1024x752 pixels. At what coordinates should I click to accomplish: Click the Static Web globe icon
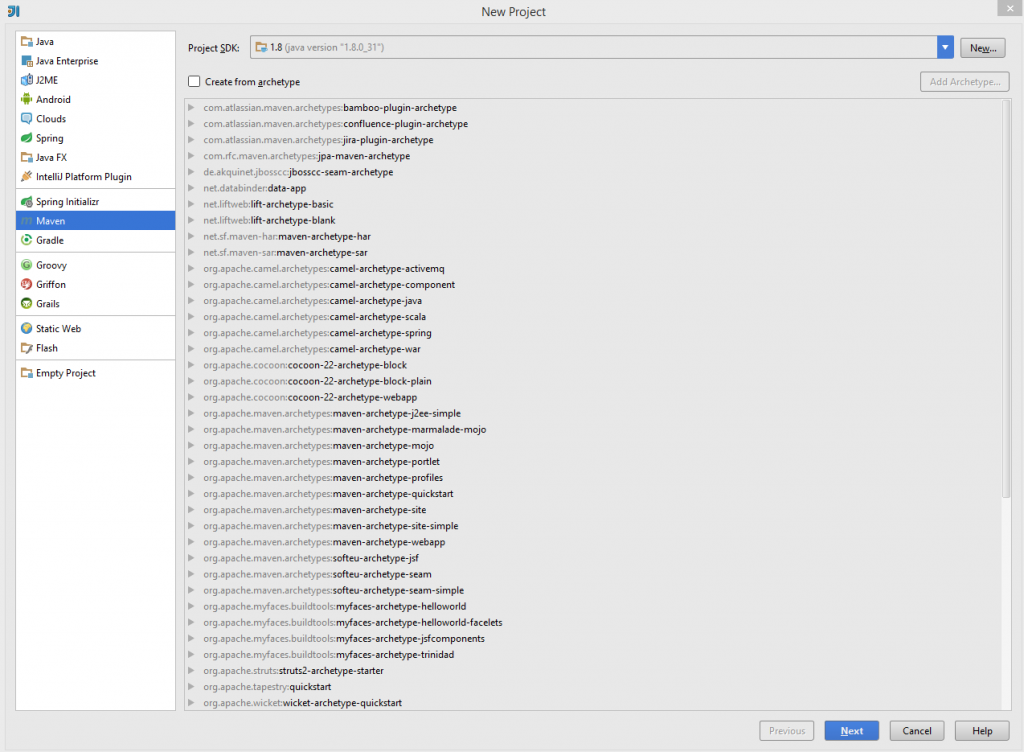pyautogui.click(x=27, y=328)
